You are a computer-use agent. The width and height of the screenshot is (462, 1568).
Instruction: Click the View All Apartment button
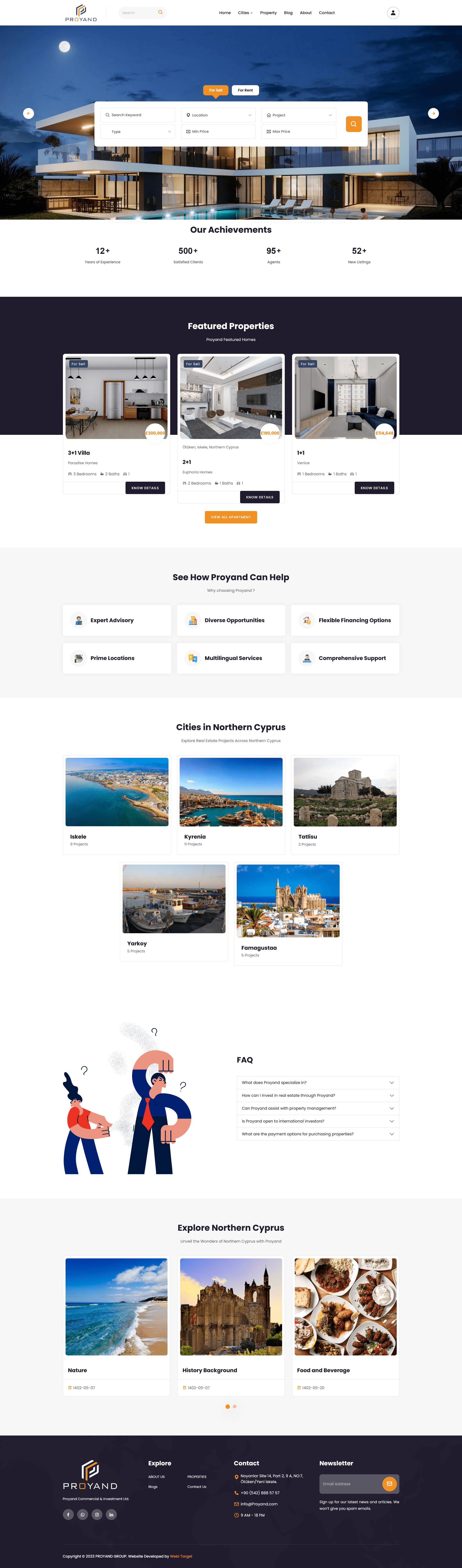(x=231, y=517)
